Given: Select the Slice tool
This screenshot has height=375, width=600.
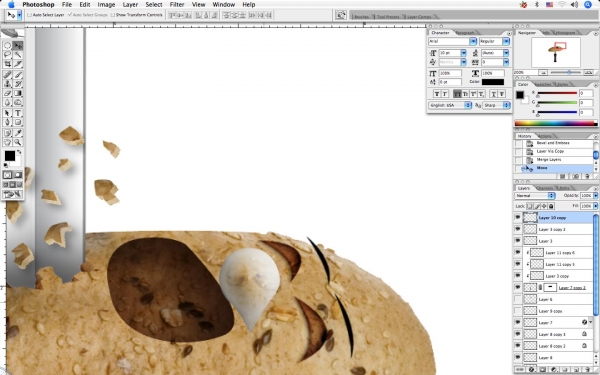Looking at the screenshot, I should pos(18,64).
